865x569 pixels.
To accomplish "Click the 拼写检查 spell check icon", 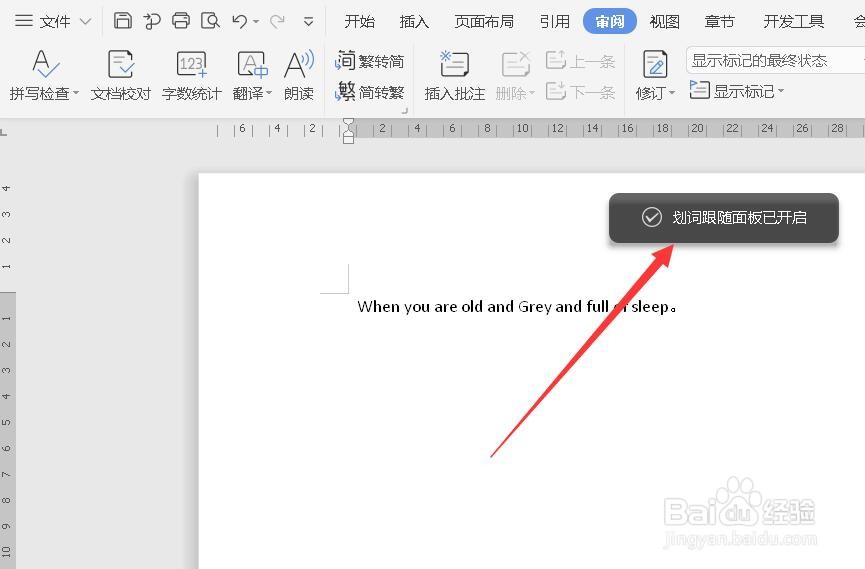I will tap(45, 65).
